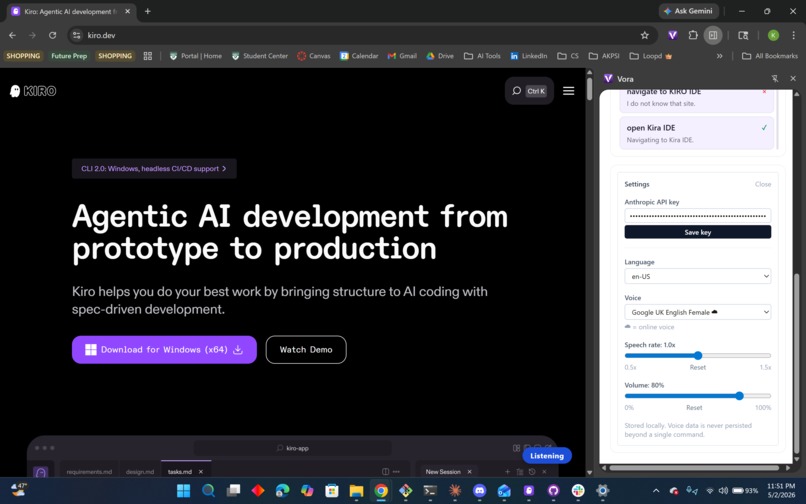Open the AKPSI bookmark folder

tap(604, 56)
